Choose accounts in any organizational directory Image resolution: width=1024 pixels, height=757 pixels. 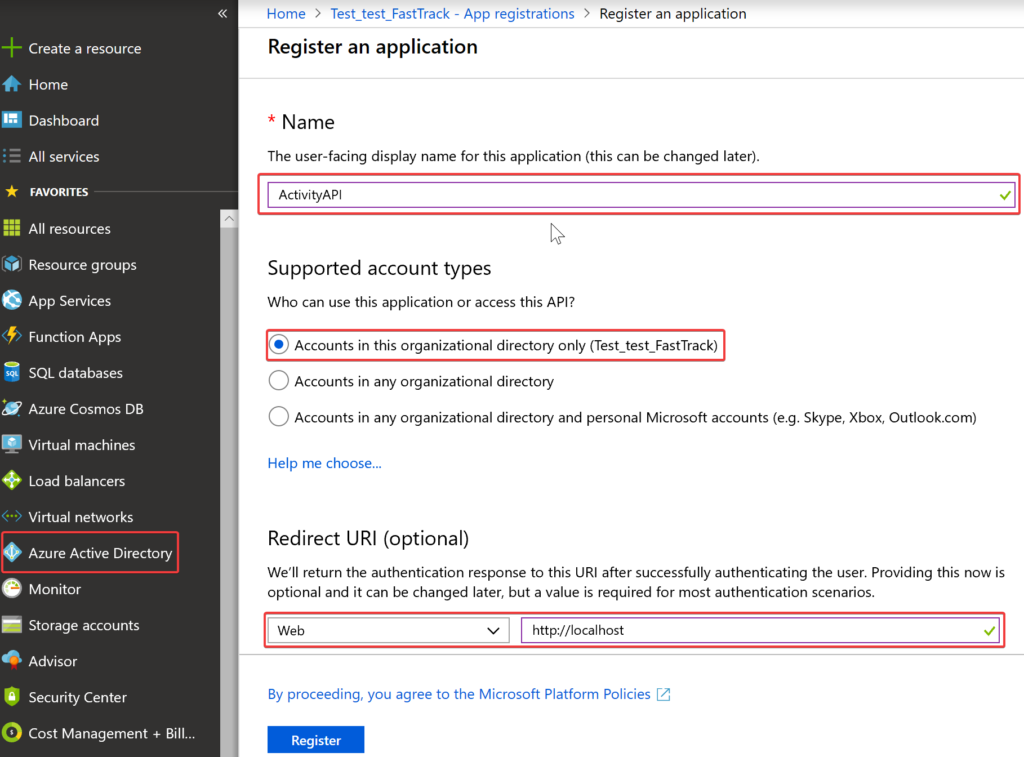point(278,380)
